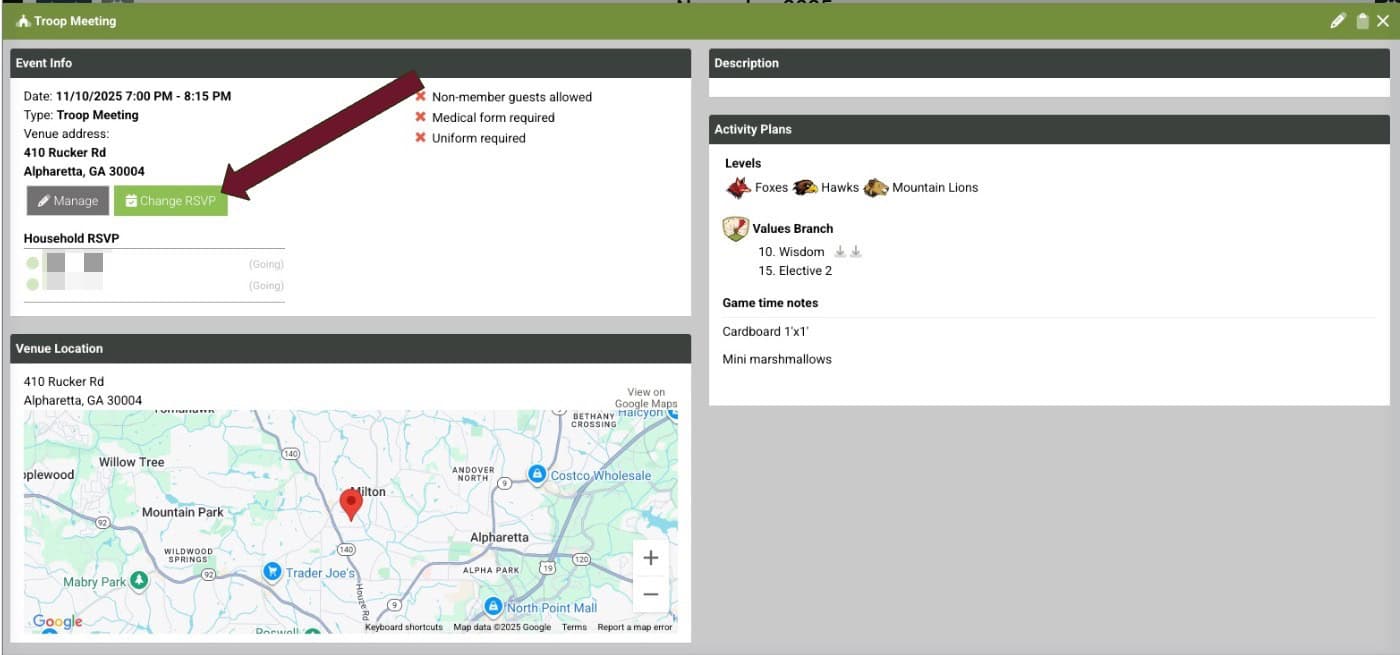
Task: Open View on Google Maps link
Action: 645,398
